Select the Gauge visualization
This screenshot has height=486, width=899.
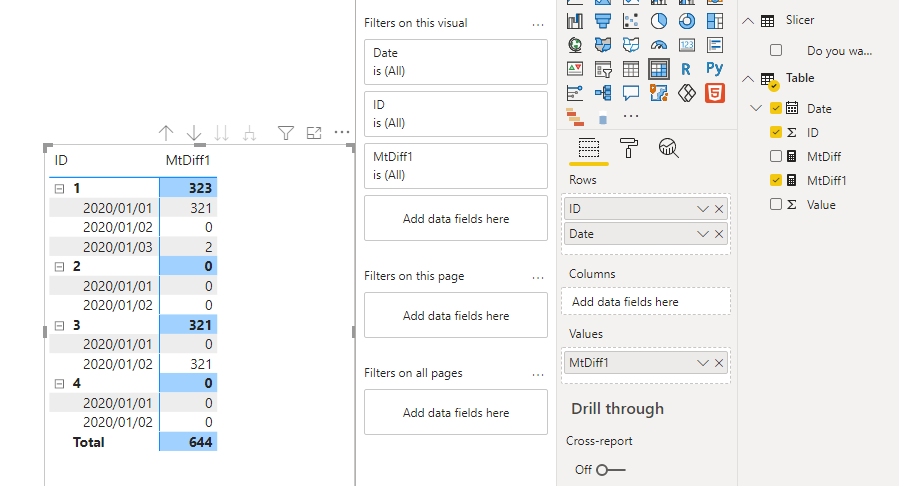click(x=659, y=45)
